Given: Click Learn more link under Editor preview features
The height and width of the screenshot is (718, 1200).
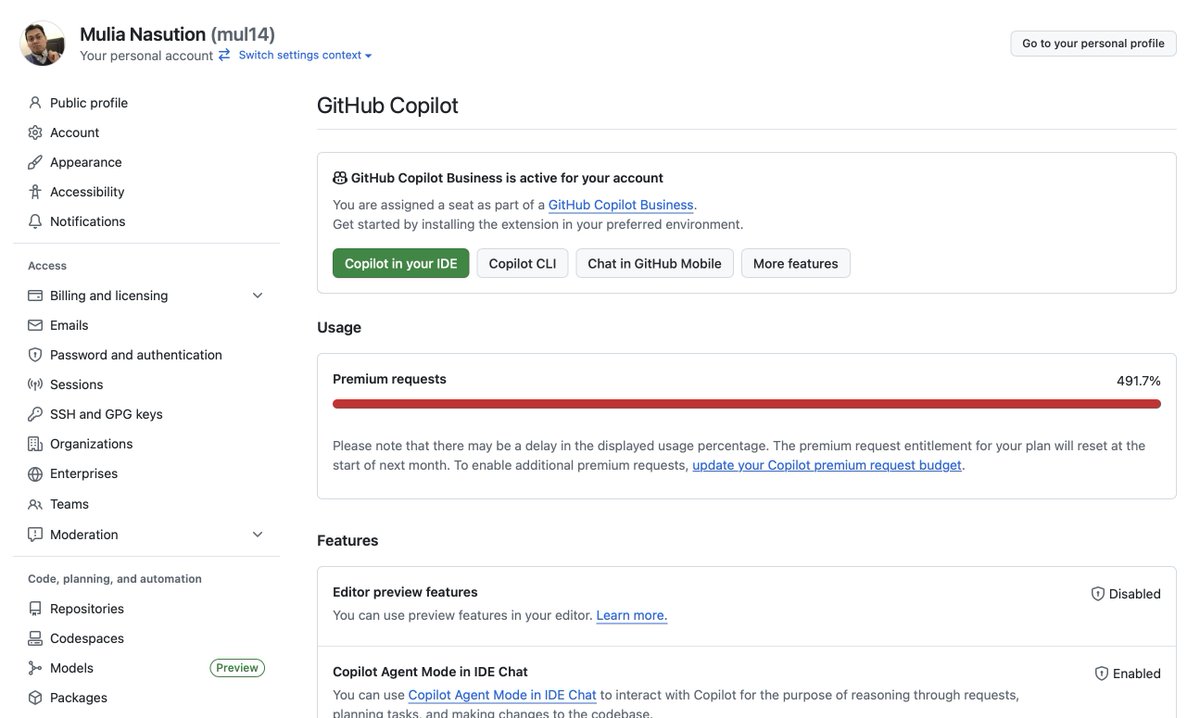Looking at the screenshot, I should [632, 615].
